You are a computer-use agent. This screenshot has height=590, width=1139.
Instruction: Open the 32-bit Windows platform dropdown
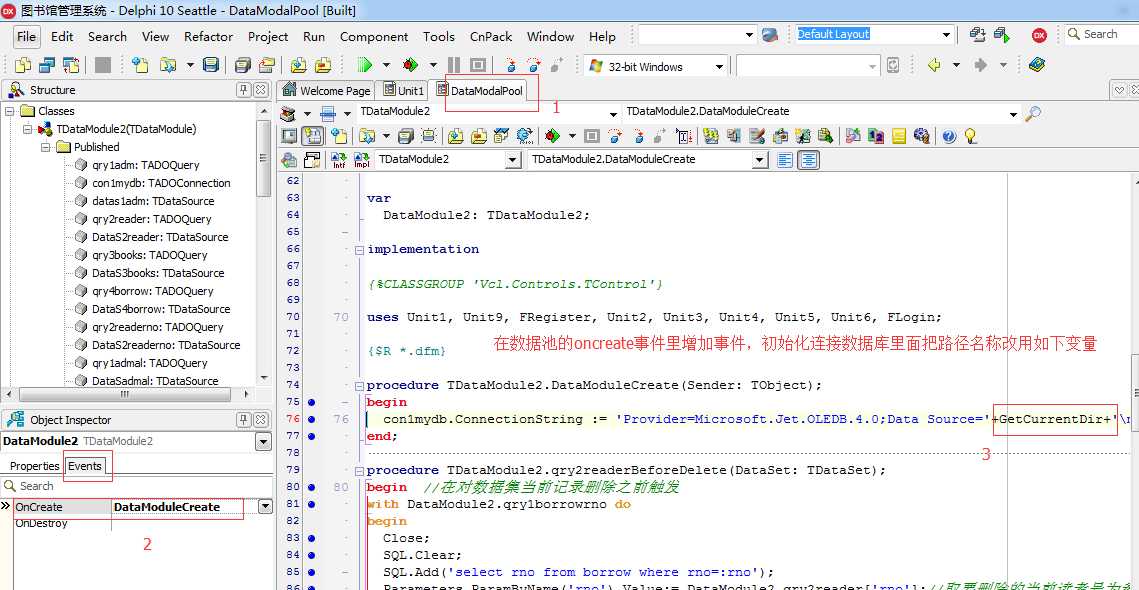pyautogui.click(x=719, y=67)
